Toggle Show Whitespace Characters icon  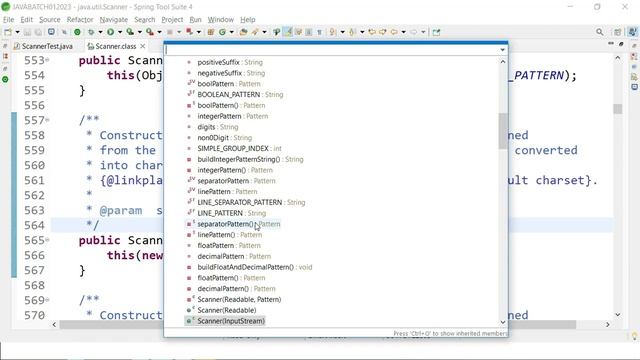pyautogui.click(x=320, y=32)
